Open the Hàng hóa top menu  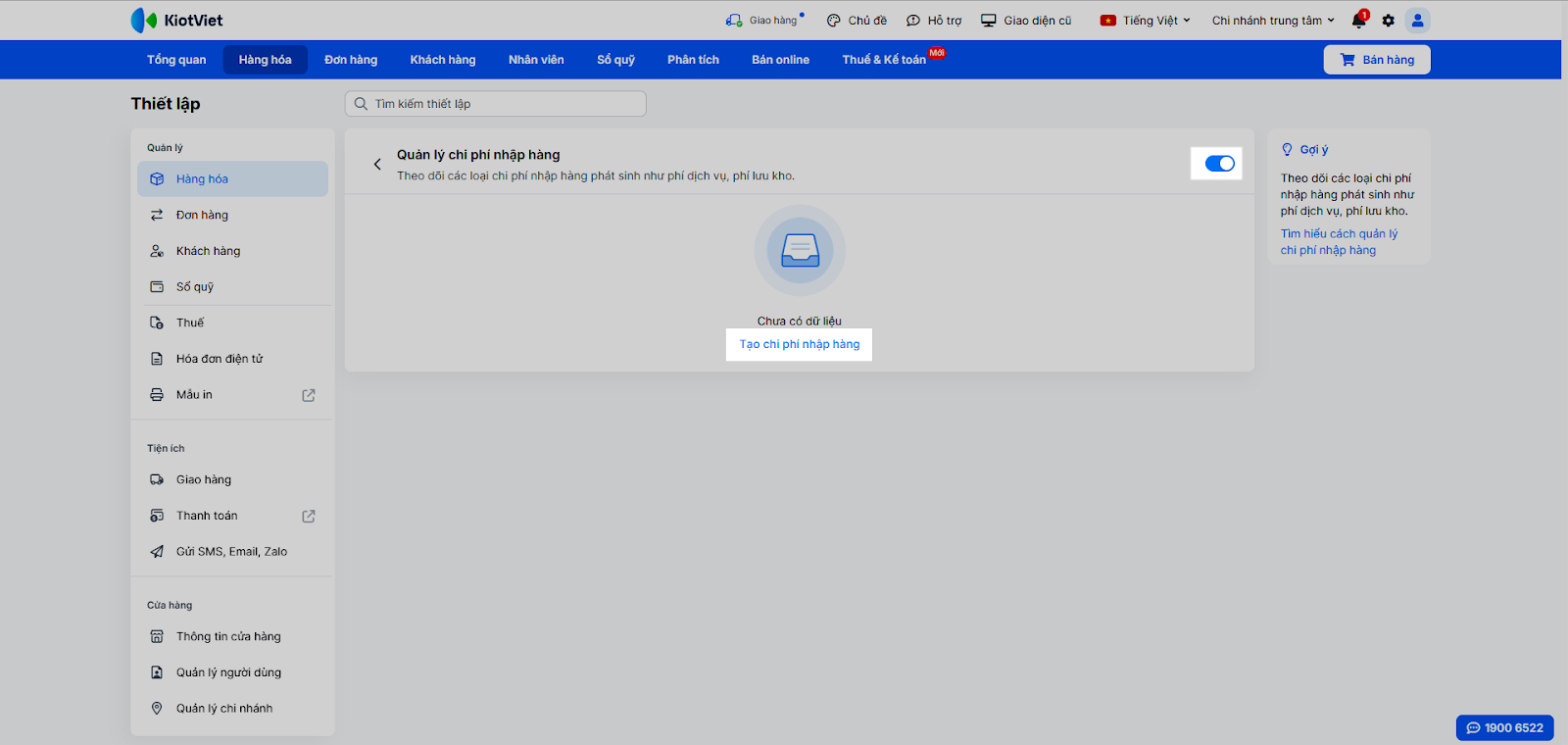[265, 60]
